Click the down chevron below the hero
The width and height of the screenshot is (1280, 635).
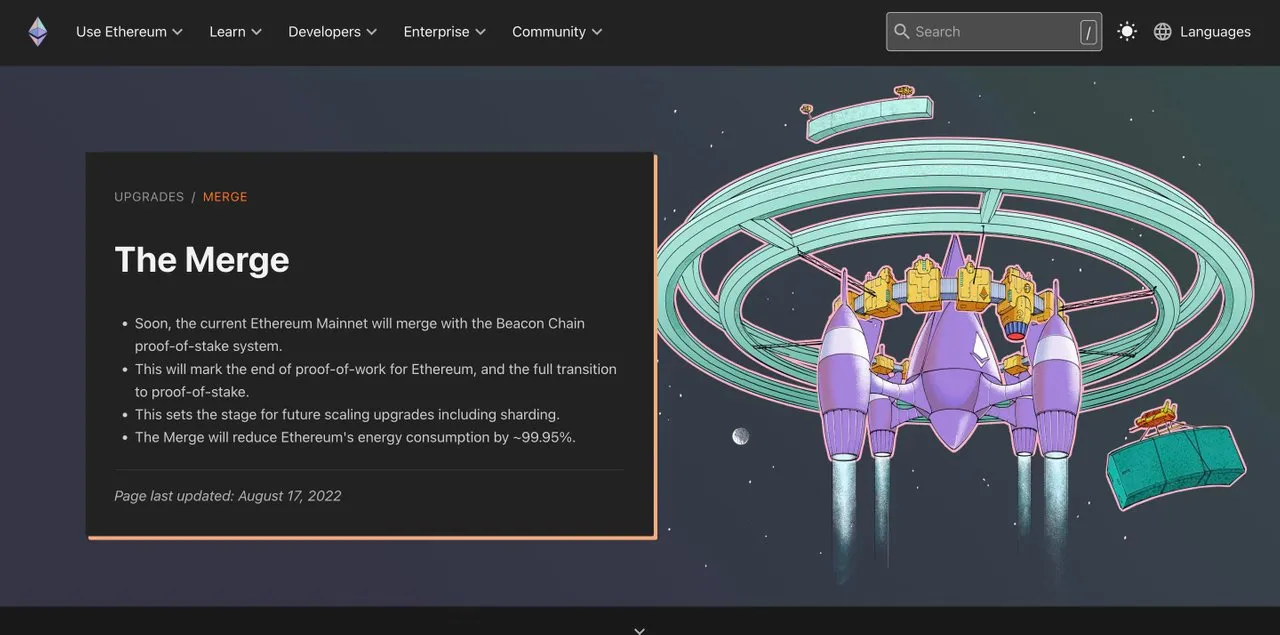pyautogui.click(x=640, y=630)
